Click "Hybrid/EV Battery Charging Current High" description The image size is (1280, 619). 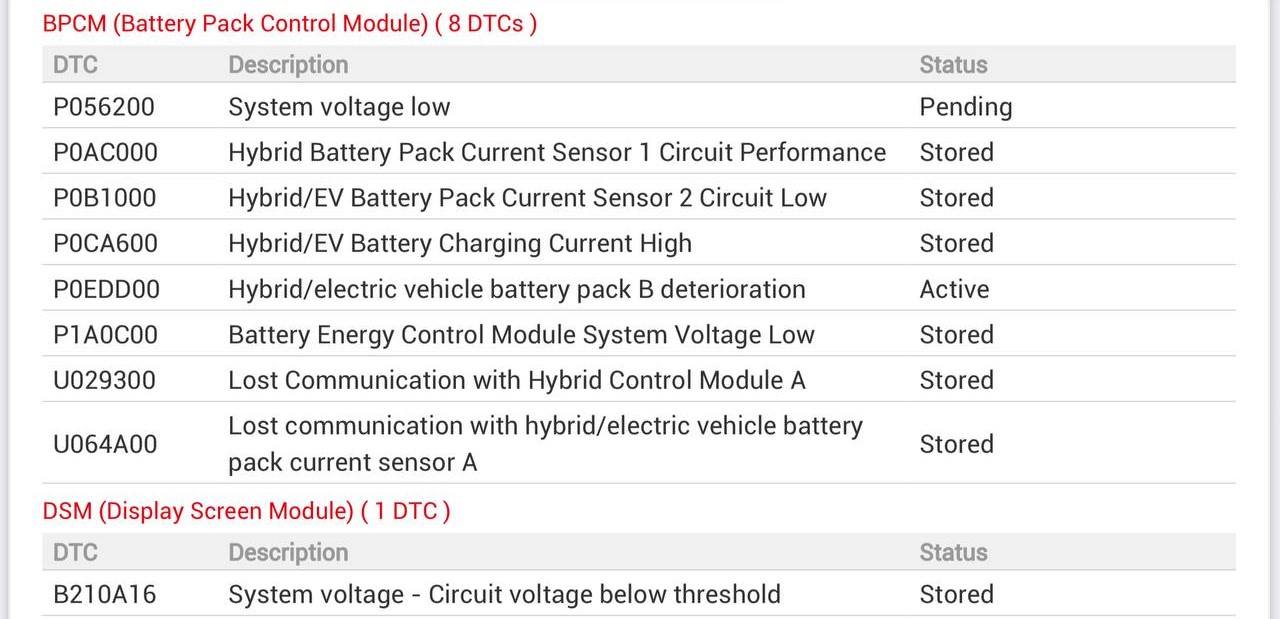tap(460, 243)
